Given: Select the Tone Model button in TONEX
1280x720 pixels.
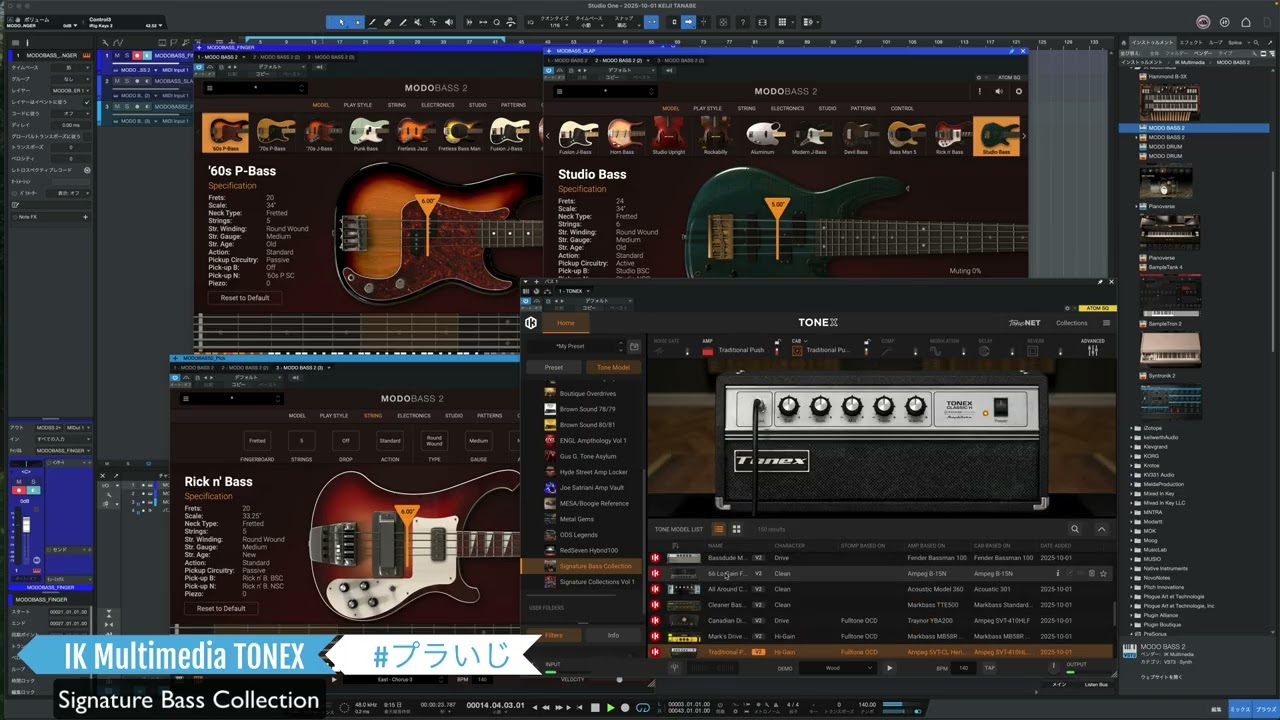Looking at the screenshot, I should (613, 367).
